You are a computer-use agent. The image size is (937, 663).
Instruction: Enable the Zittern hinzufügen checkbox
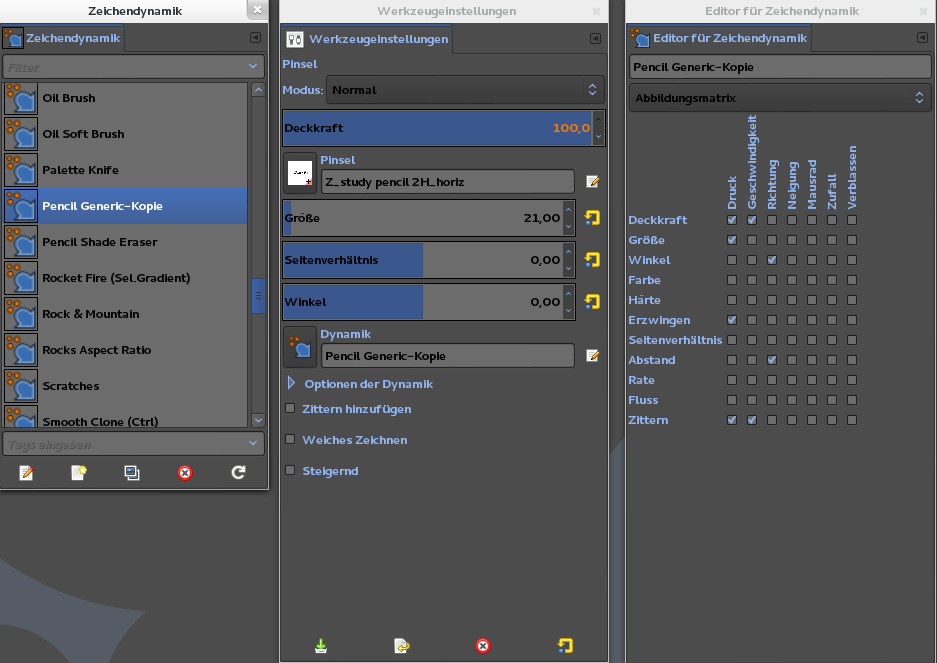pyautogui.click(x=290, y=408)
